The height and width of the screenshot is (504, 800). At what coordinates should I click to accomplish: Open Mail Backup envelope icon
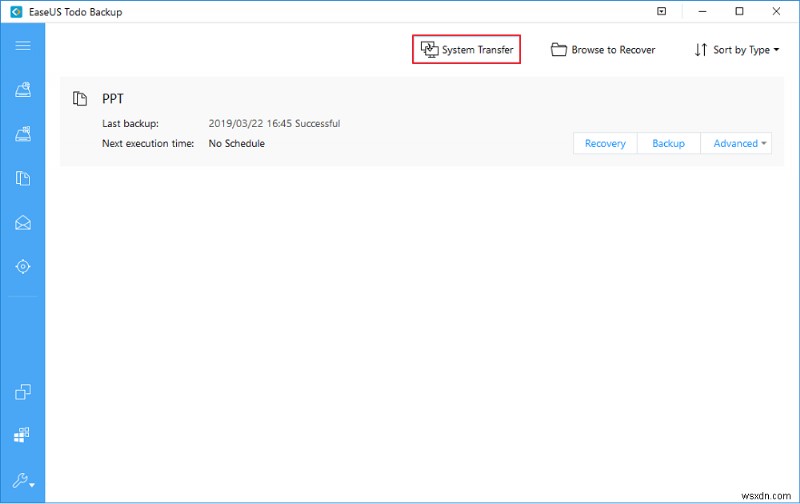point(22,222)
